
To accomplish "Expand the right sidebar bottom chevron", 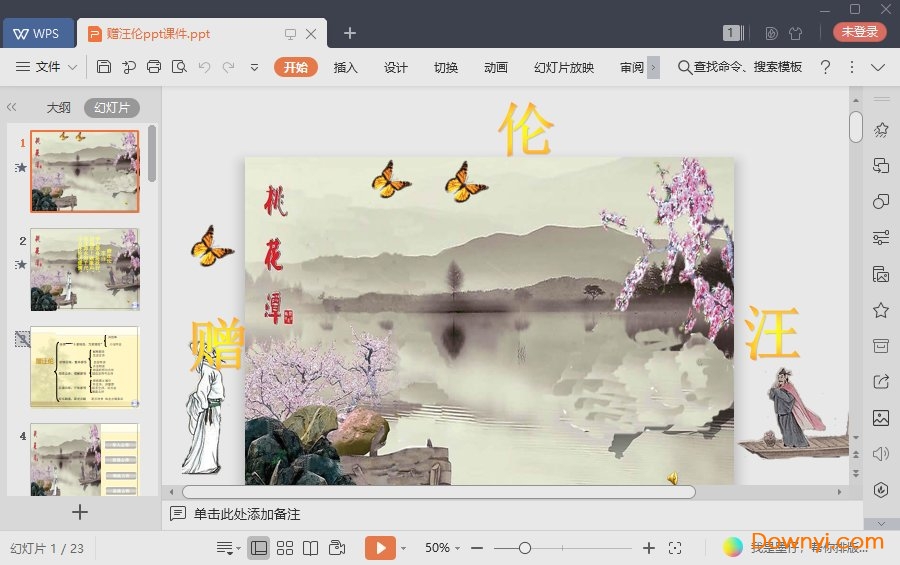I will click(882, 523).
